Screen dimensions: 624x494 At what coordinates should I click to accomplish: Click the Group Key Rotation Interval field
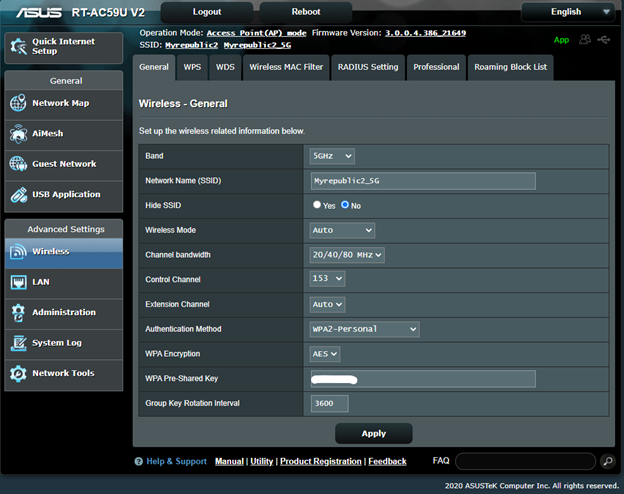coord(330,403)
